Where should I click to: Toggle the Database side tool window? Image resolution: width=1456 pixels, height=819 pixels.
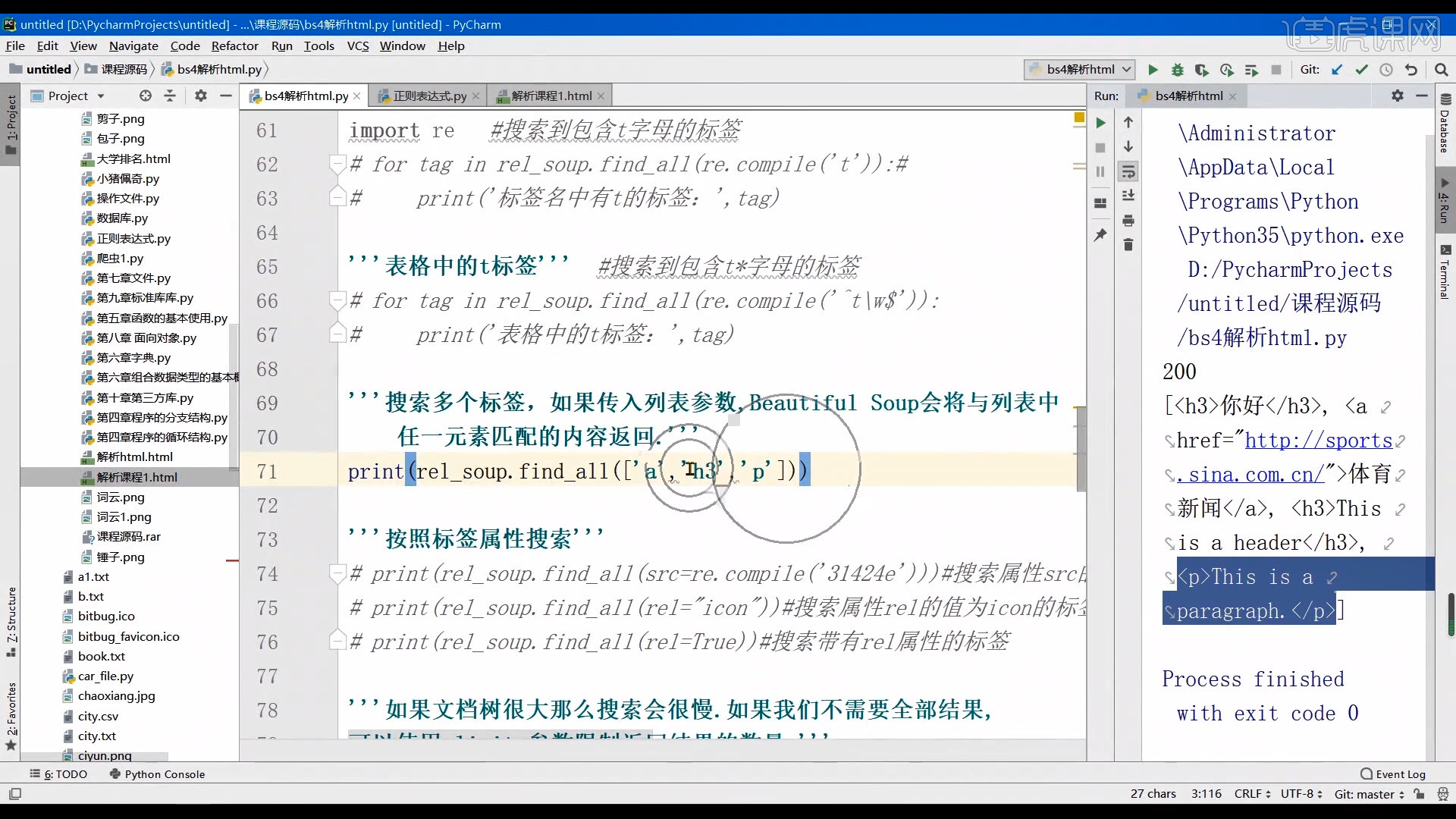click(1445, 123)
